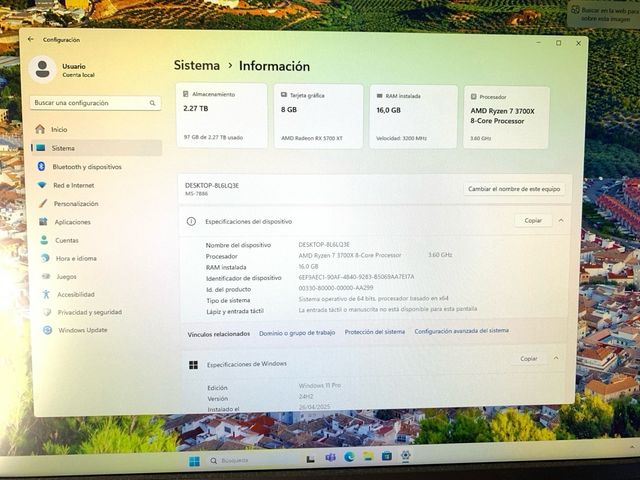Image resolution: width=640 pixels, height=480 pixels.
Task: Open Task View on the taskbar
Action: 311,459
